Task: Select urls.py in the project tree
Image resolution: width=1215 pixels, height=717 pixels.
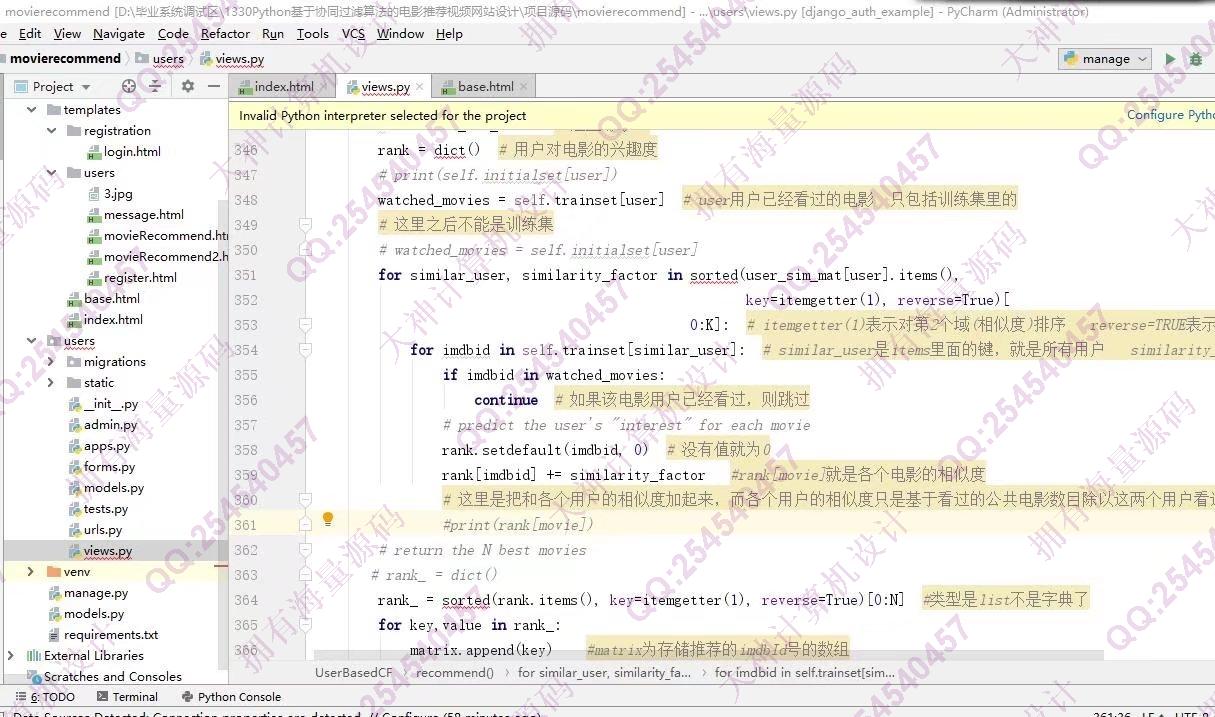Action: pyautogui.click(x=103, y=530)
